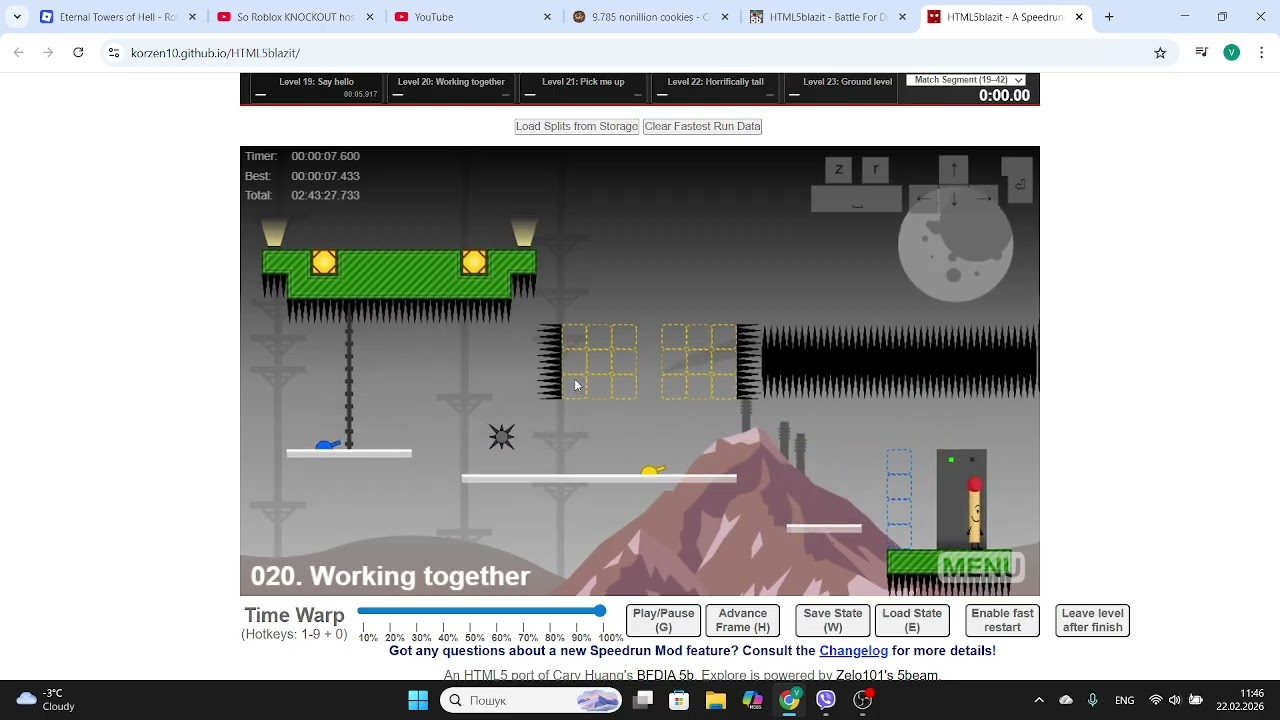Click Load Splits from Storage button
Image resolution: width=1280 pixels, height=720 pixels.
pyautogui.click(x=577, y=126)
